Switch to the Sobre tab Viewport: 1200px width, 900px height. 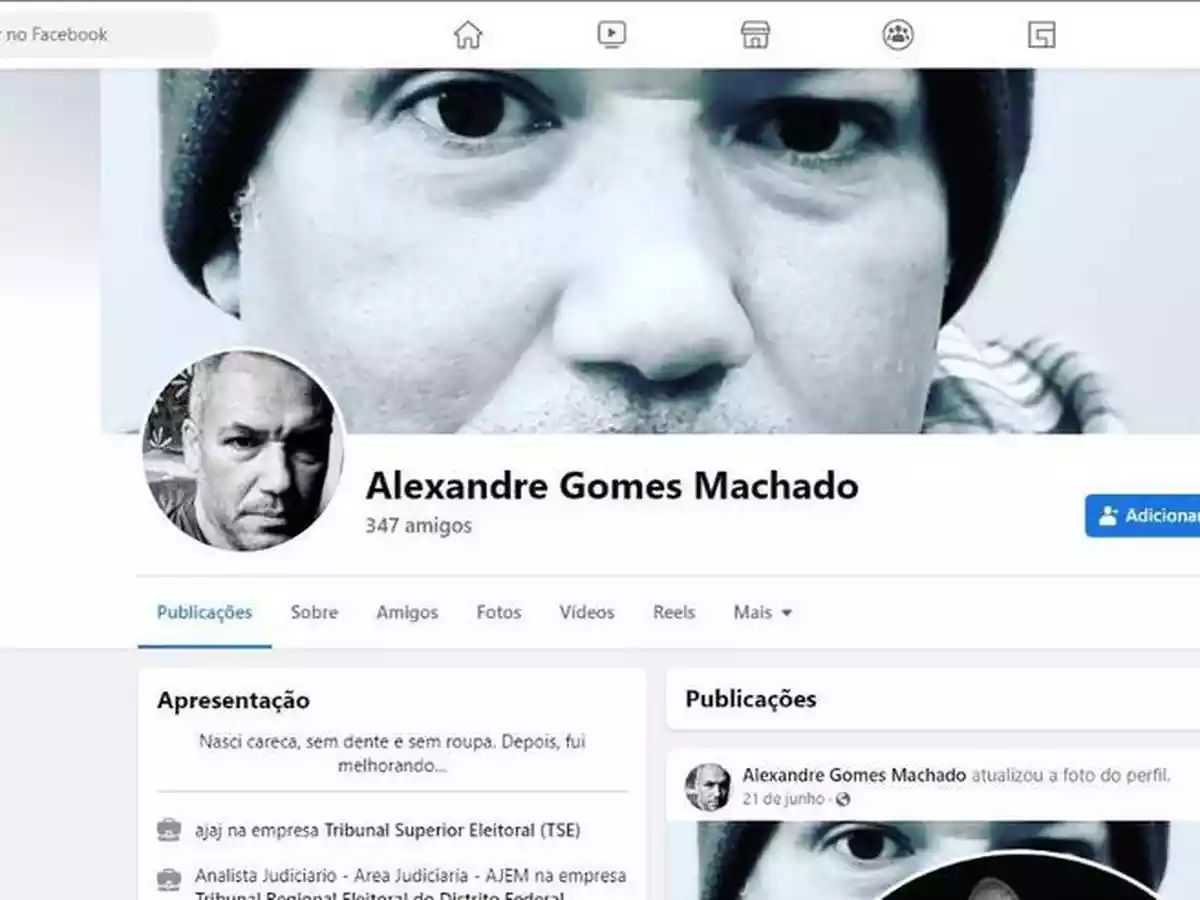pyautogui.click(x=314, y=612)
